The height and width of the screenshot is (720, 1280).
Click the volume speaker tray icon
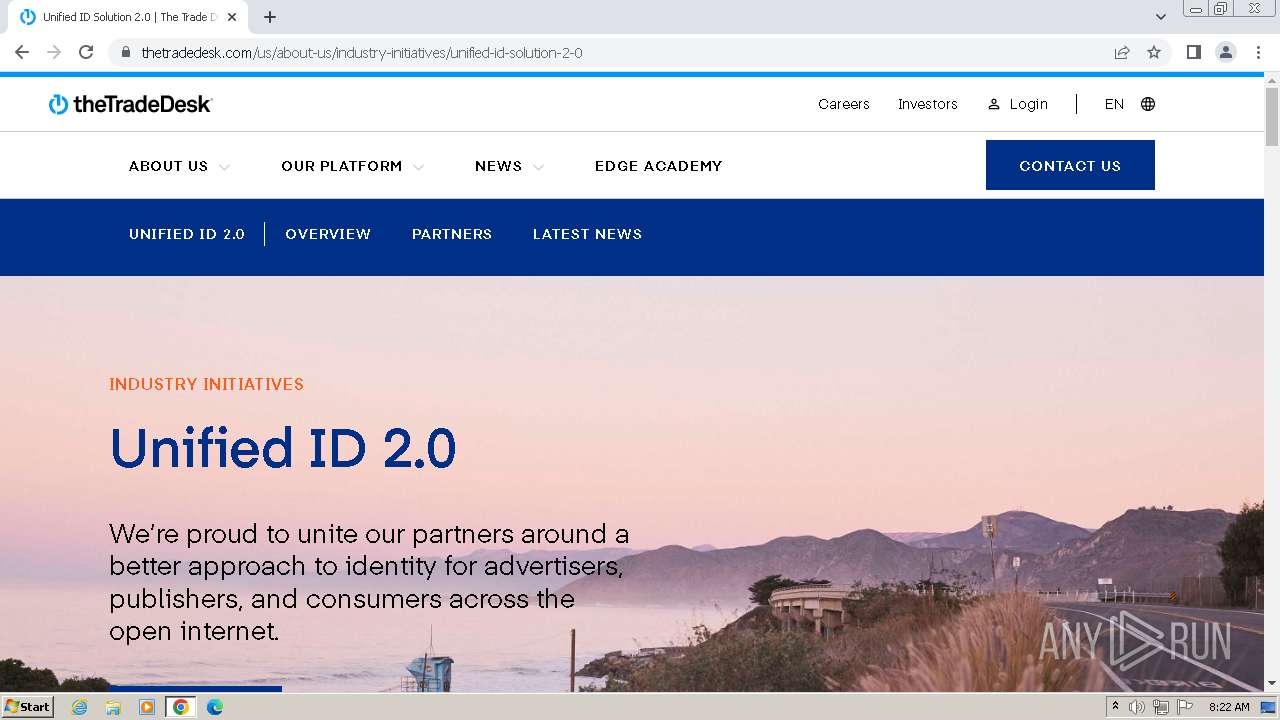(x=1137, y=707)
